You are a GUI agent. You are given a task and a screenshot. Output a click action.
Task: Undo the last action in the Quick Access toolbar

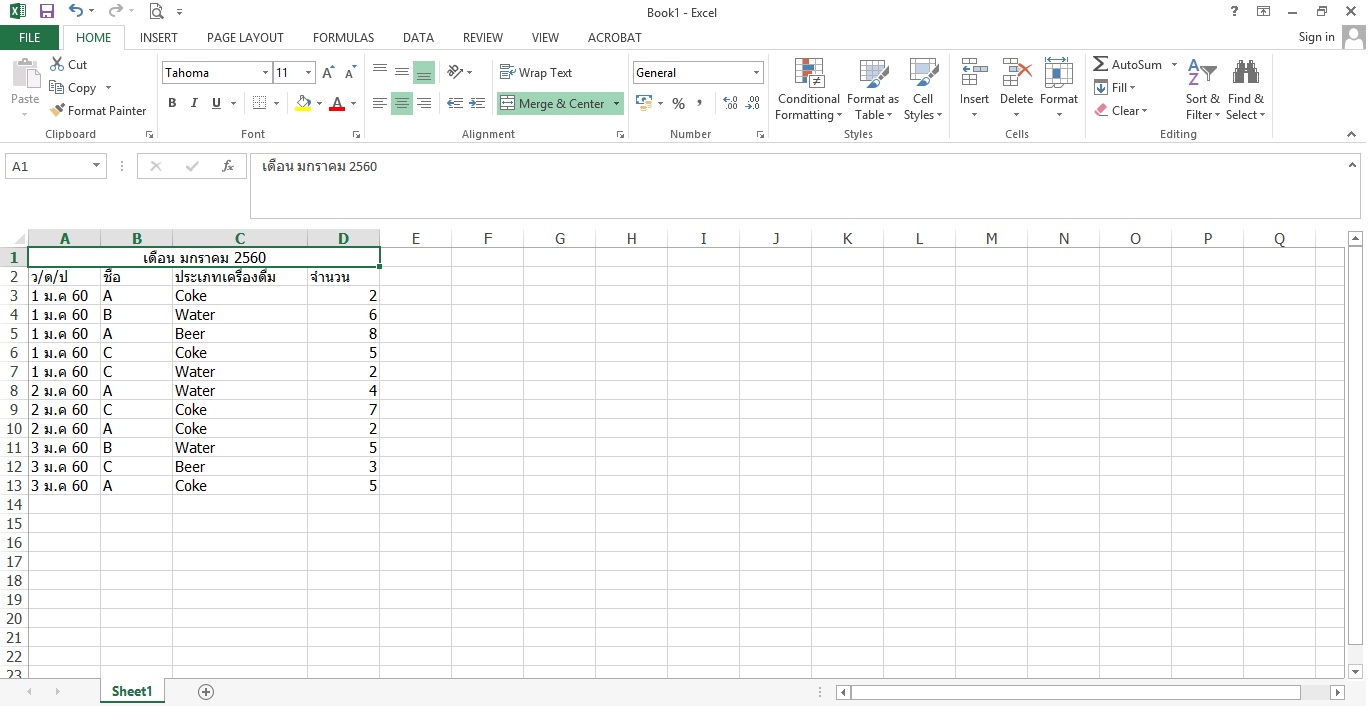click(x=76, y=12)
